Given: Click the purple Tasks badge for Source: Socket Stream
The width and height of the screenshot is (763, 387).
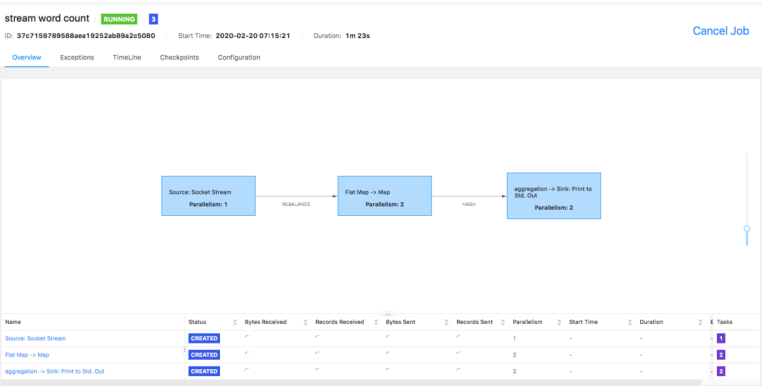Looking at the screenshot, I should coord(721,338).
